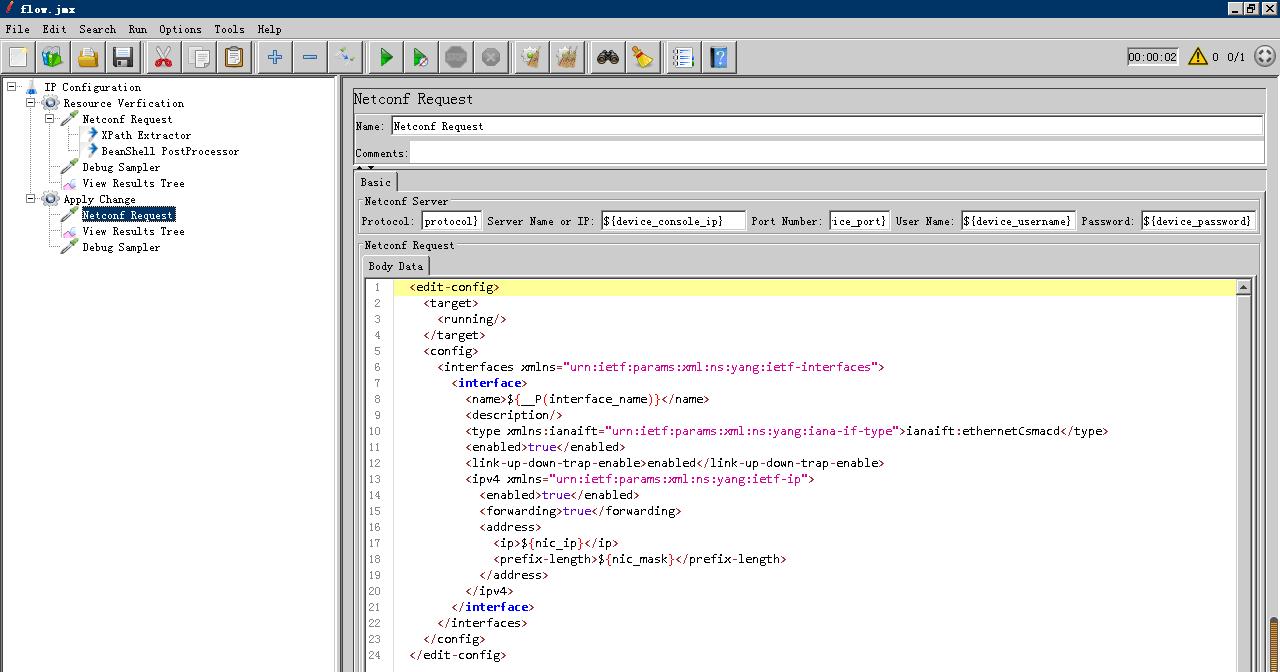Viewport: 1280px width, 672px height.
Task: Click Start no pauses icon
Action: [x=421, y=57]
